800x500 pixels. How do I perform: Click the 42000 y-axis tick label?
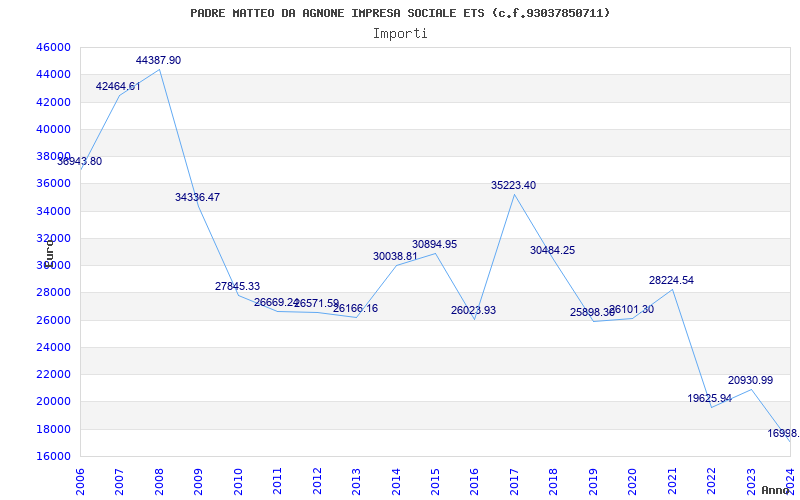53,102
